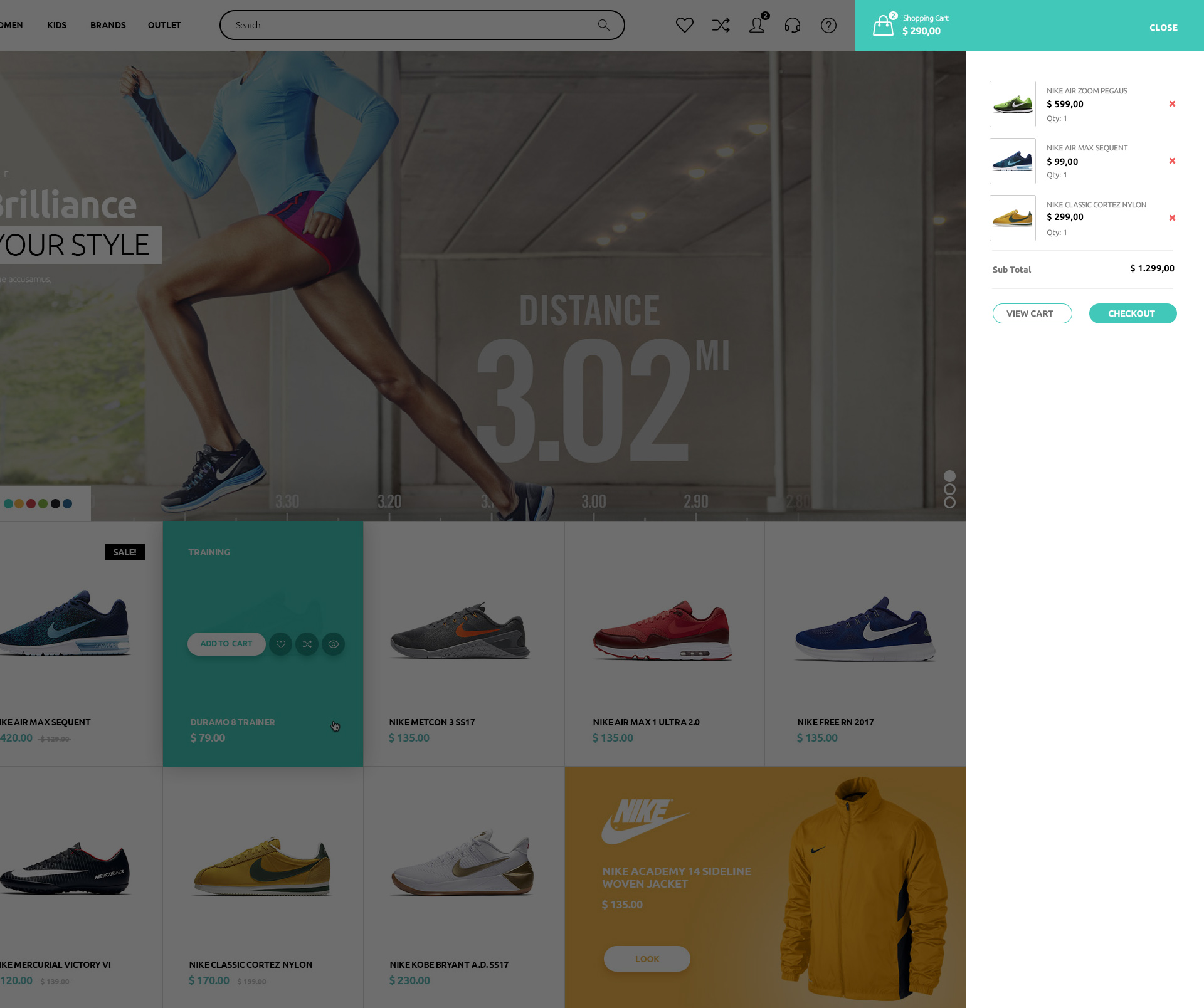Click the shopping bag cart icon
Image resolution: width=1204 pixels, height=1008 pixels.
(883, 26)
